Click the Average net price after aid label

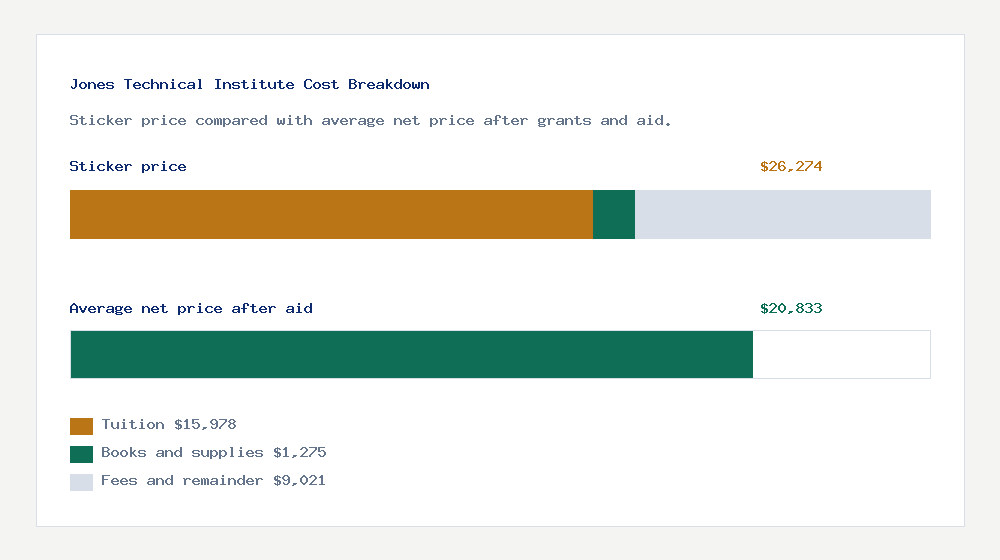[x=191, y=309]
